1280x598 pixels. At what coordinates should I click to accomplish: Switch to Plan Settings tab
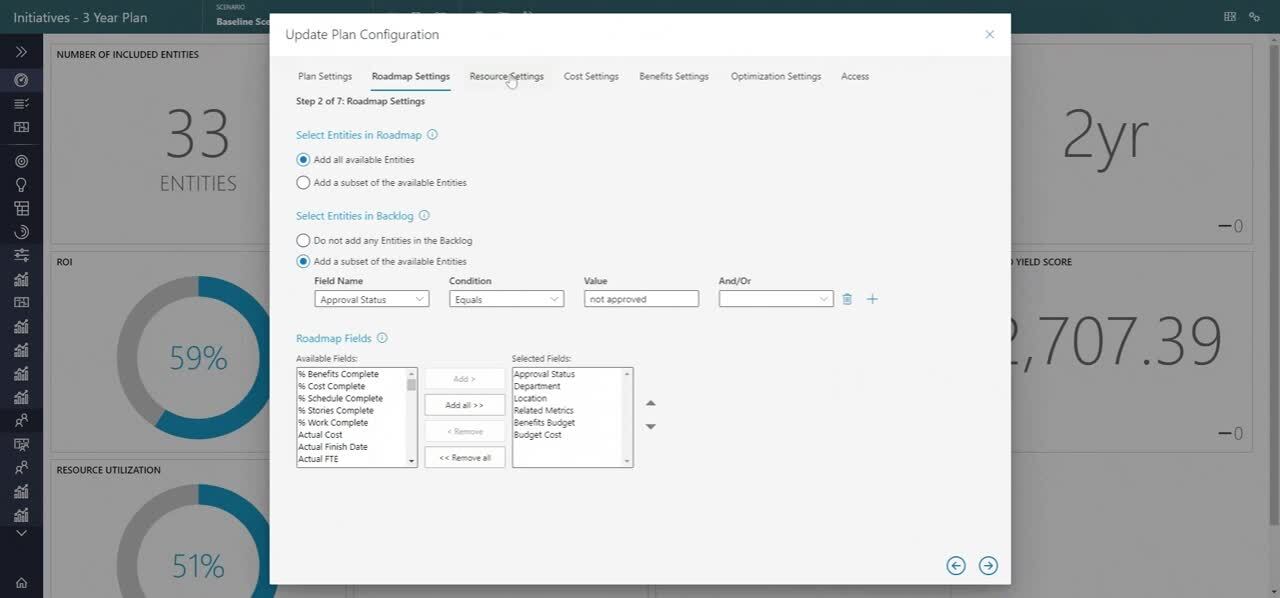click(325, 76)
